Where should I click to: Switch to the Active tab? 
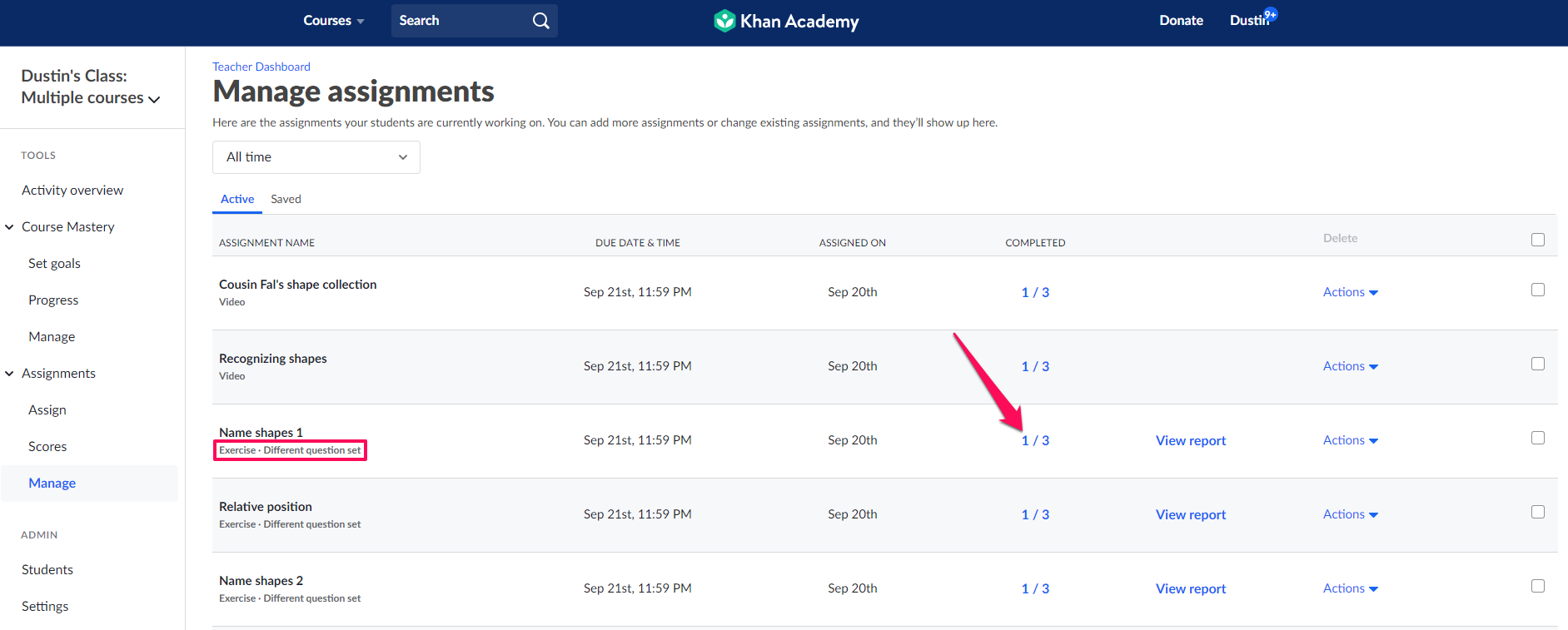(237, 199)
